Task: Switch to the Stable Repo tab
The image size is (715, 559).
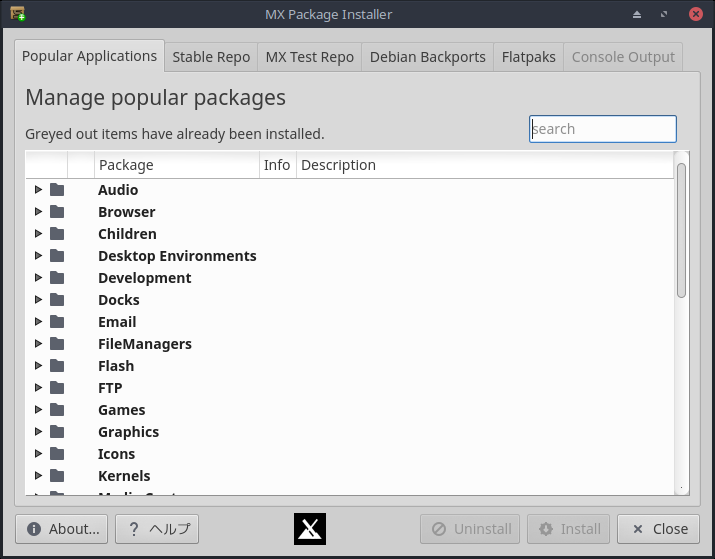Action: click(211, 57)
